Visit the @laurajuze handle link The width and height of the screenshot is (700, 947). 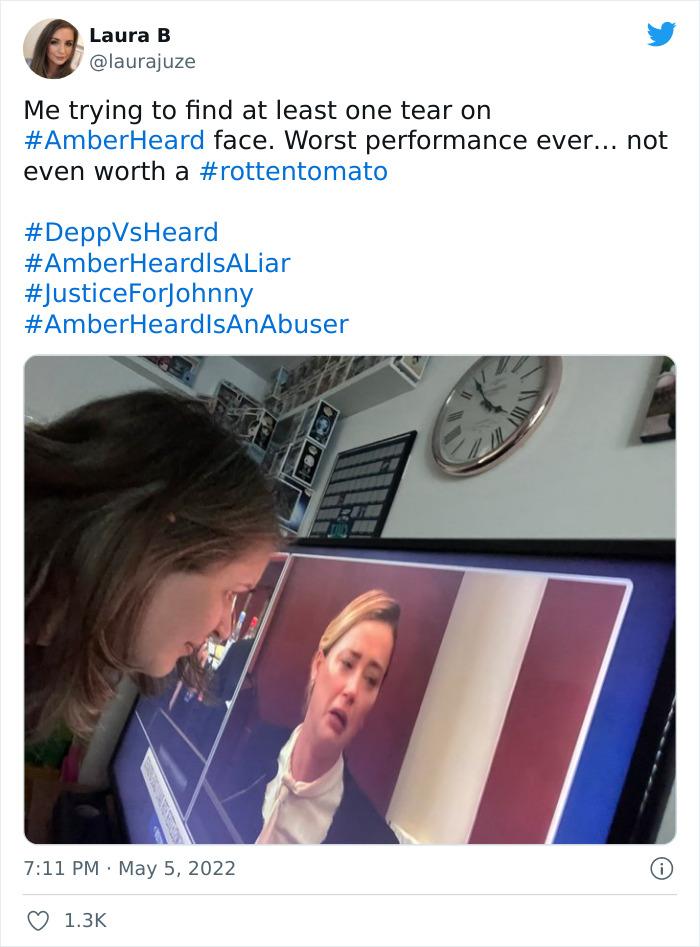(x=143, y=62)
